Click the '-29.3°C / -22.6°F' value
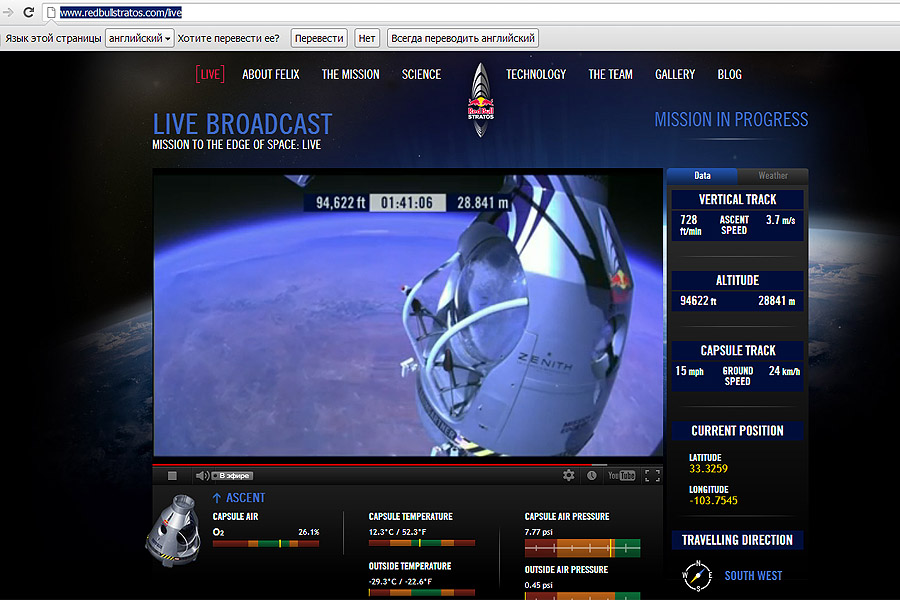This screenshot has width=900, height=600. (400, 582)
